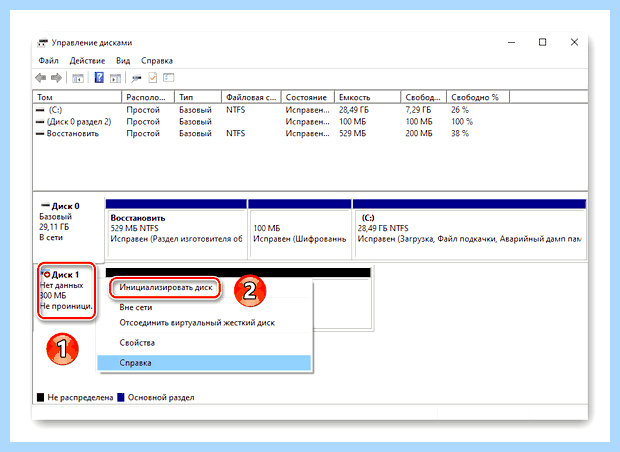Click the Forward arrow toolbar icon
The height and width of the screenshot is (452, 620).
57,78
